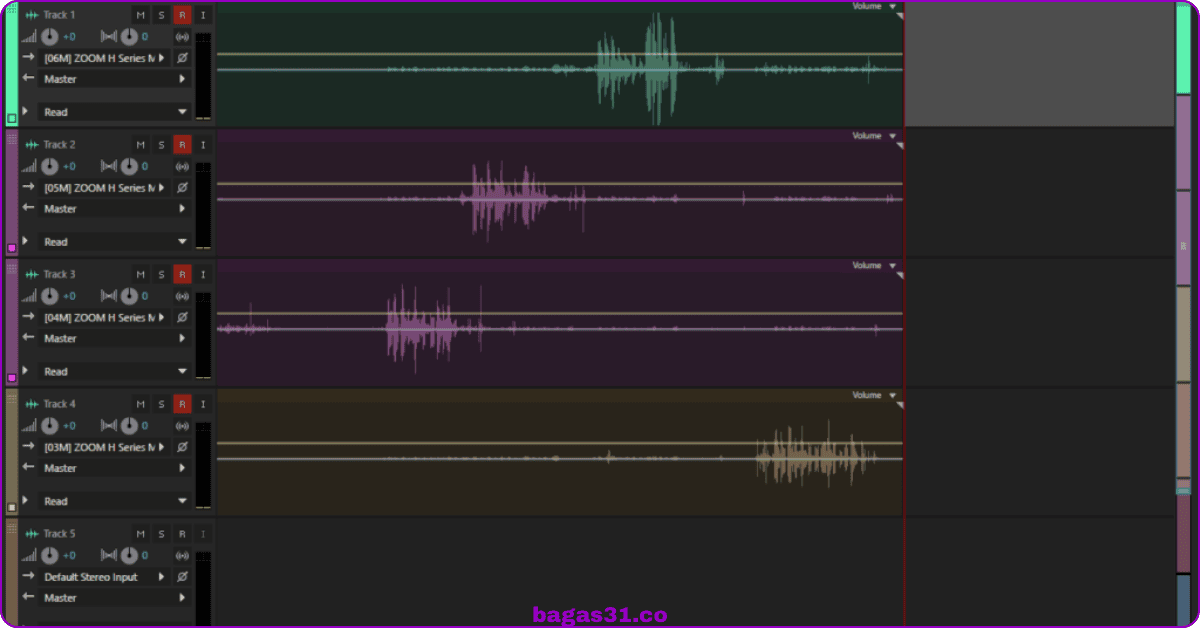1200x628 pixels.
Task: Solo Track 1 with its S button
Action: pyautogui.click(x=161, y=15)
